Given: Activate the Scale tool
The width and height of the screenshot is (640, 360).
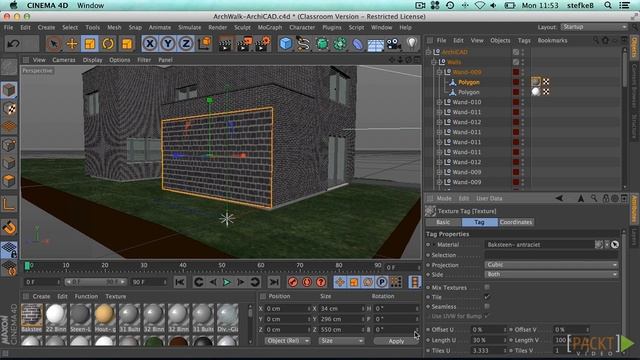Looking at the screenshot, I should [90, 44].
